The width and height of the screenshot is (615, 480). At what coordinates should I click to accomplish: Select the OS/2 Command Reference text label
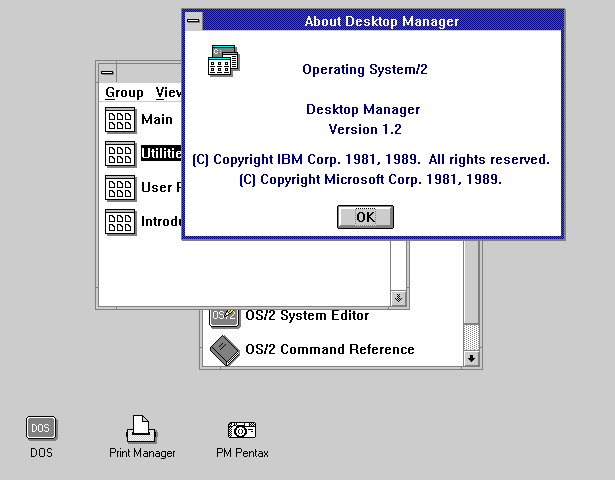(x=346, y=350)
